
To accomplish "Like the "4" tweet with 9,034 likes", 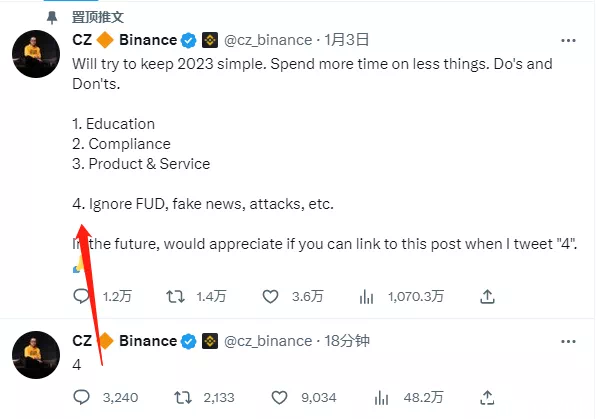I will pos(279,398).
